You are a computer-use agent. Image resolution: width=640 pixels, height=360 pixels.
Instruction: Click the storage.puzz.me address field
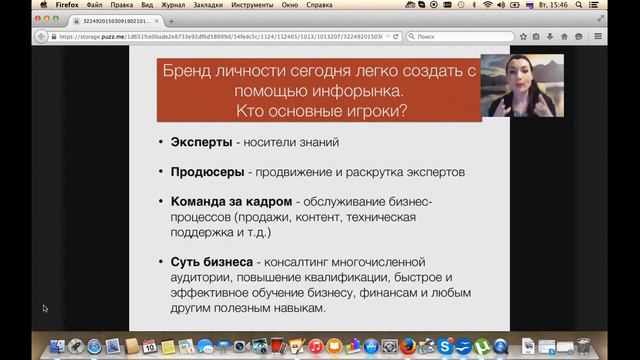point(220,36)
